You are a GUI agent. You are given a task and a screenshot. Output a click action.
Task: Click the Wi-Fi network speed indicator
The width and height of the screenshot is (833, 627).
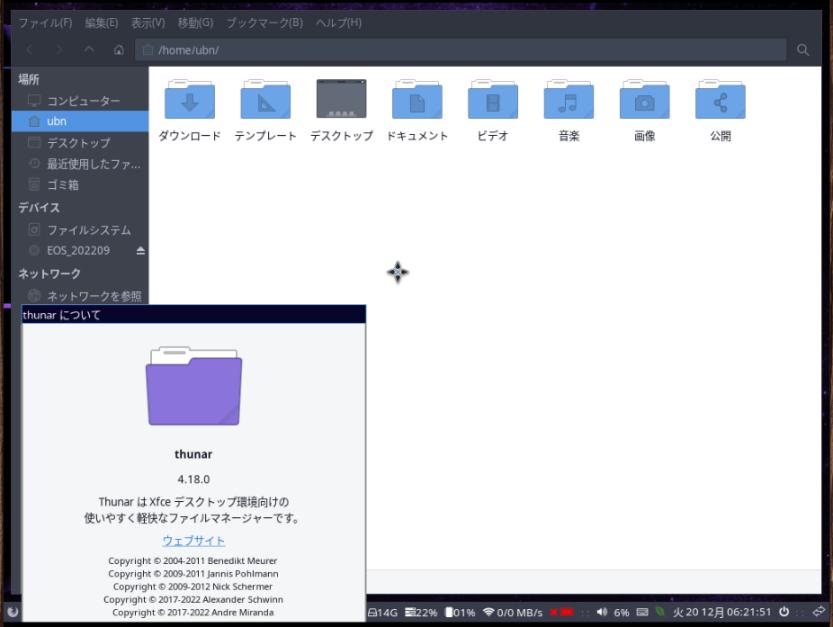pos(513,612)
